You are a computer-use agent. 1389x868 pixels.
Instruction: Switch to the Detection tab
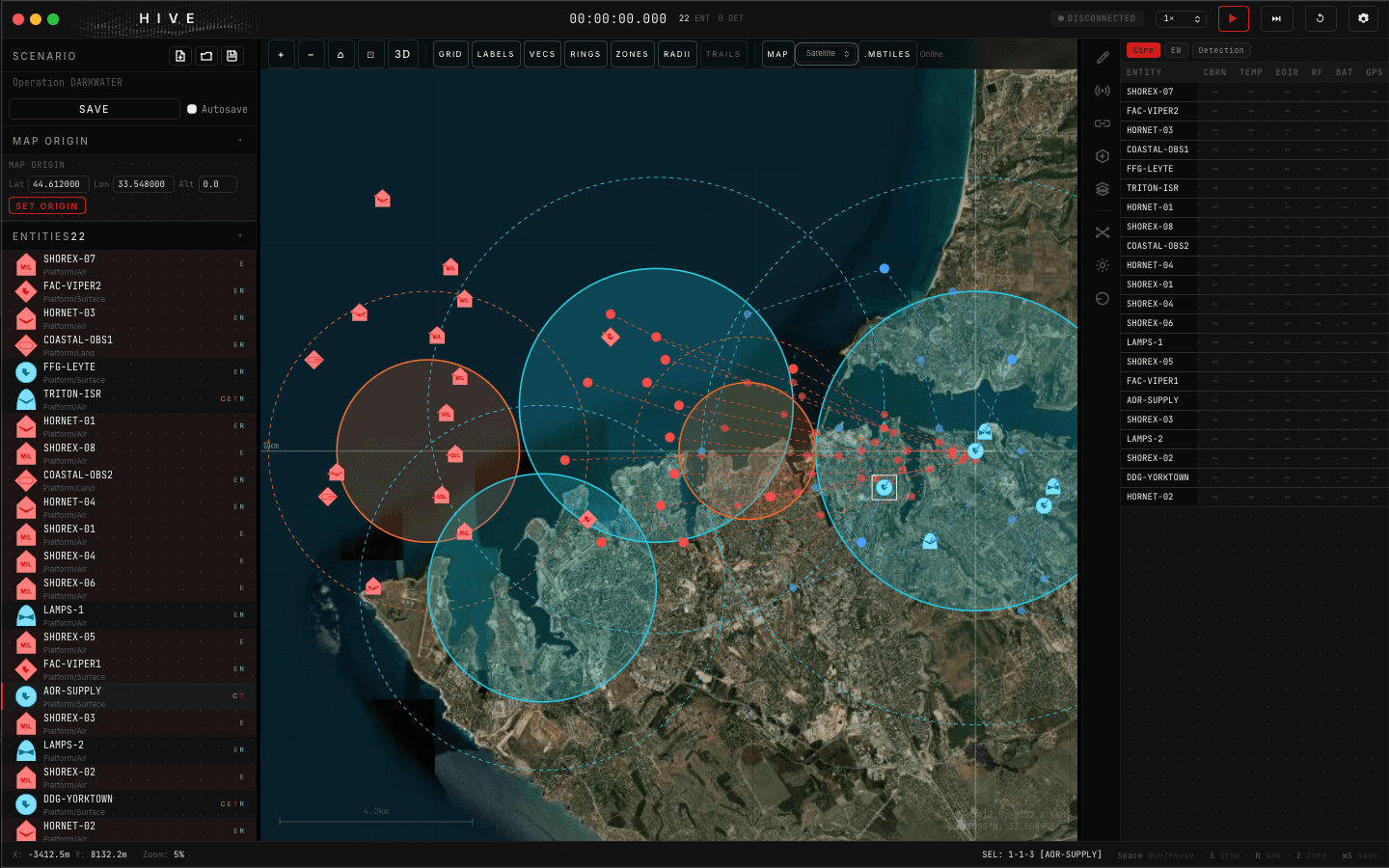point(1221,50)
